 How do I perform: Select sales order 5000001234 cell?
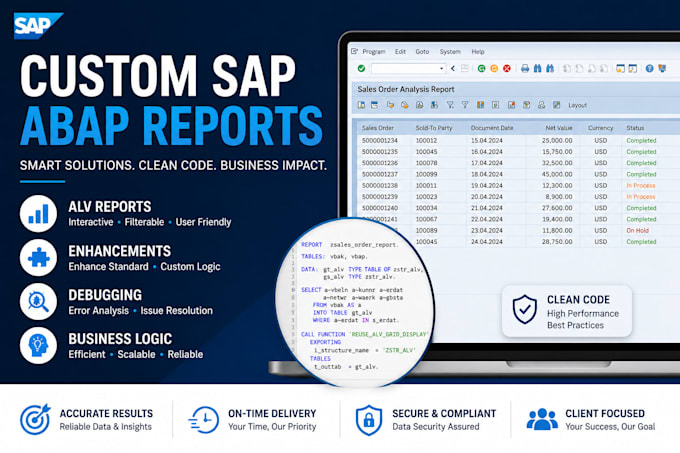click(x=380, y=140)
